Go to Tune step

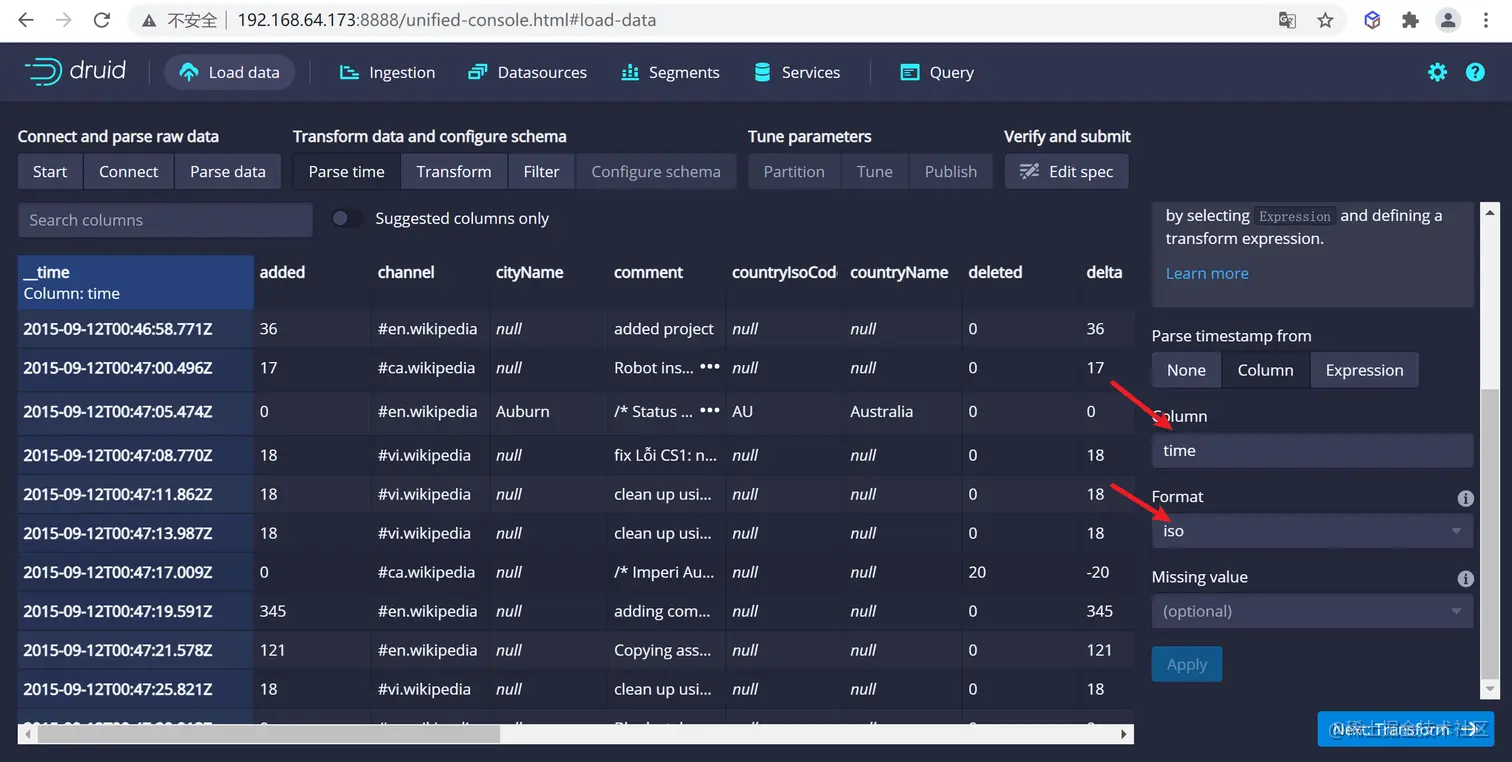click(875, 171)
